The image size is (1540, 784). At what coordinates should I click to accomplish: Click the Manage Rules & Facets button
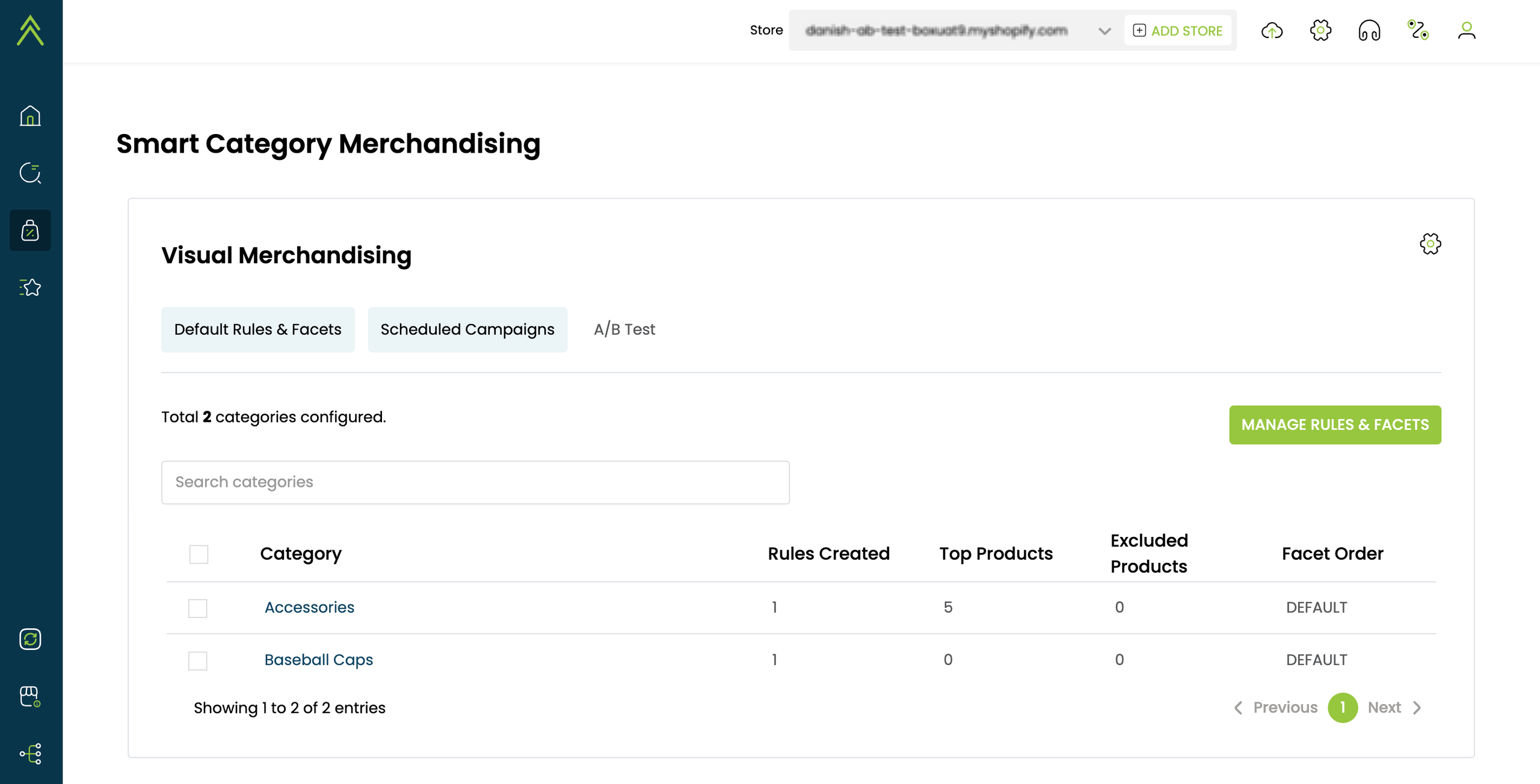pos(1335,424)
